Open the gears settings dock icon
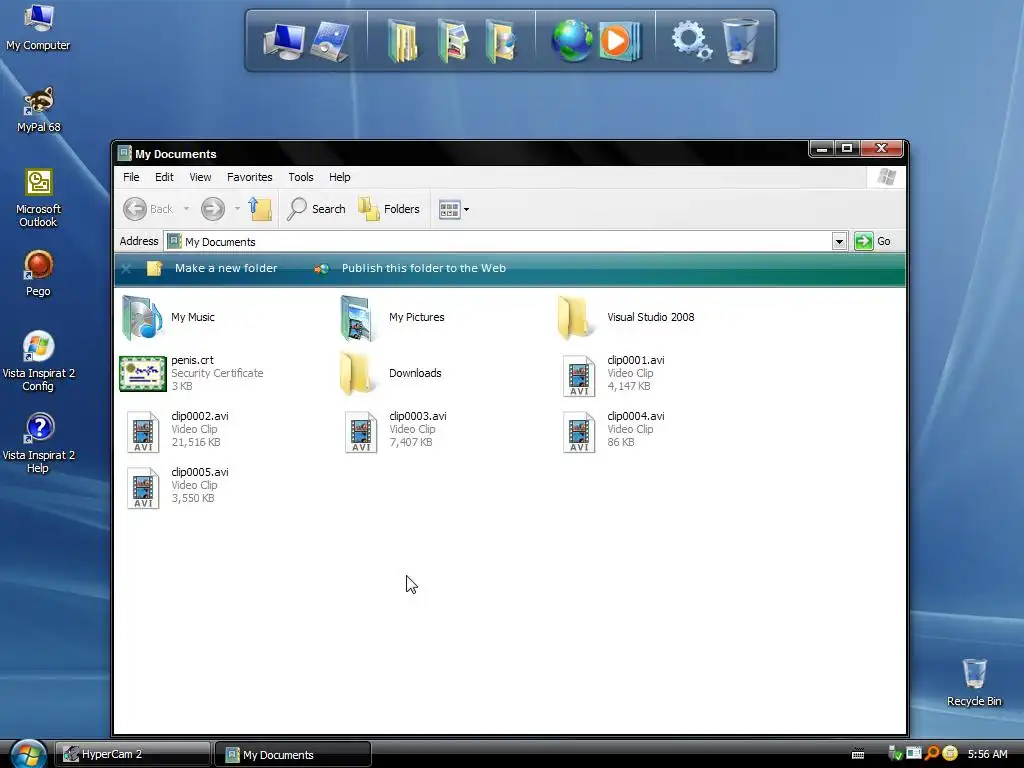 pos(692,40)
